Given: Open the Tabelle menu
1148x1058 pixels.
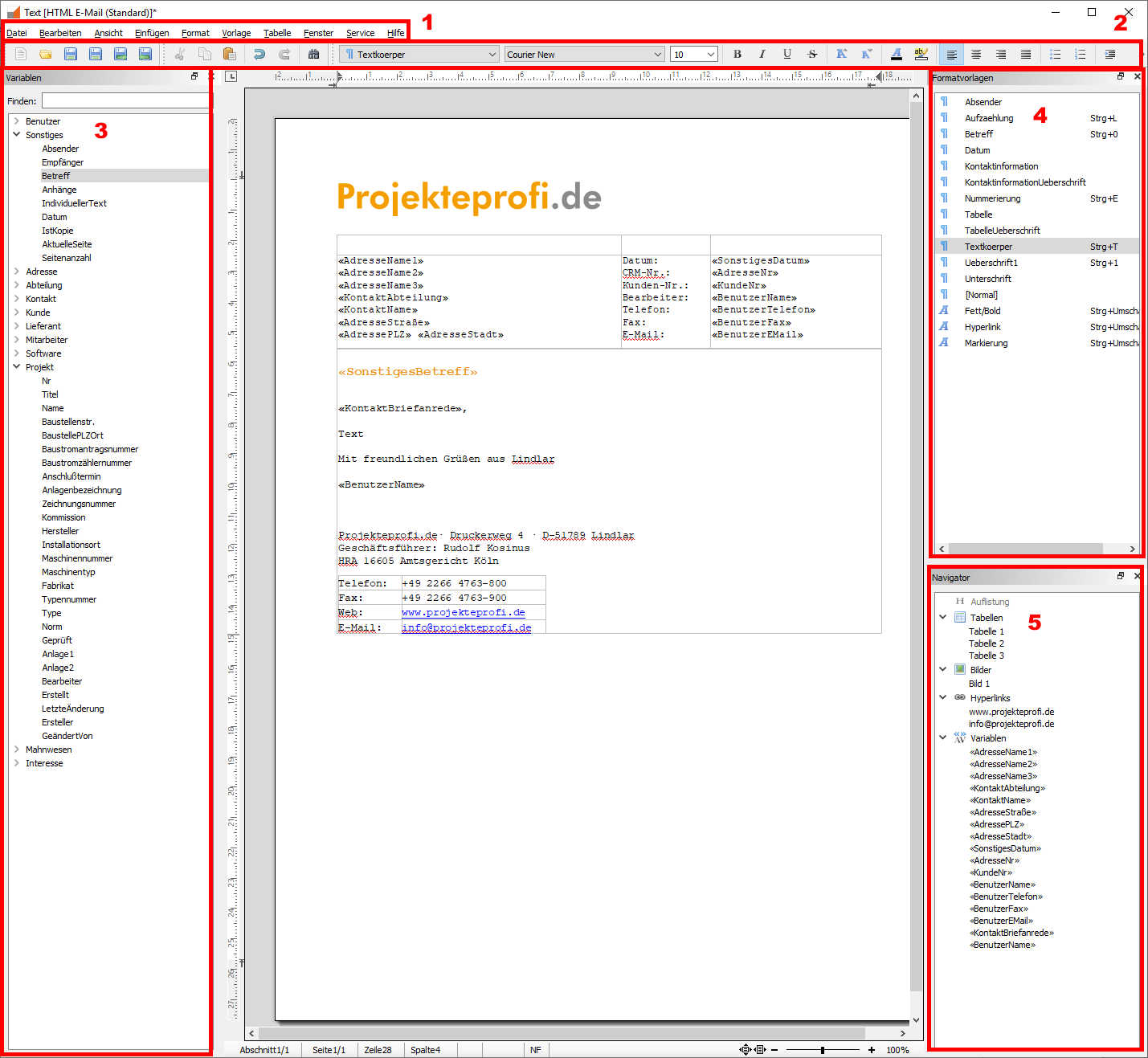Looking at the screenshot, I should (x=277, y=33).
